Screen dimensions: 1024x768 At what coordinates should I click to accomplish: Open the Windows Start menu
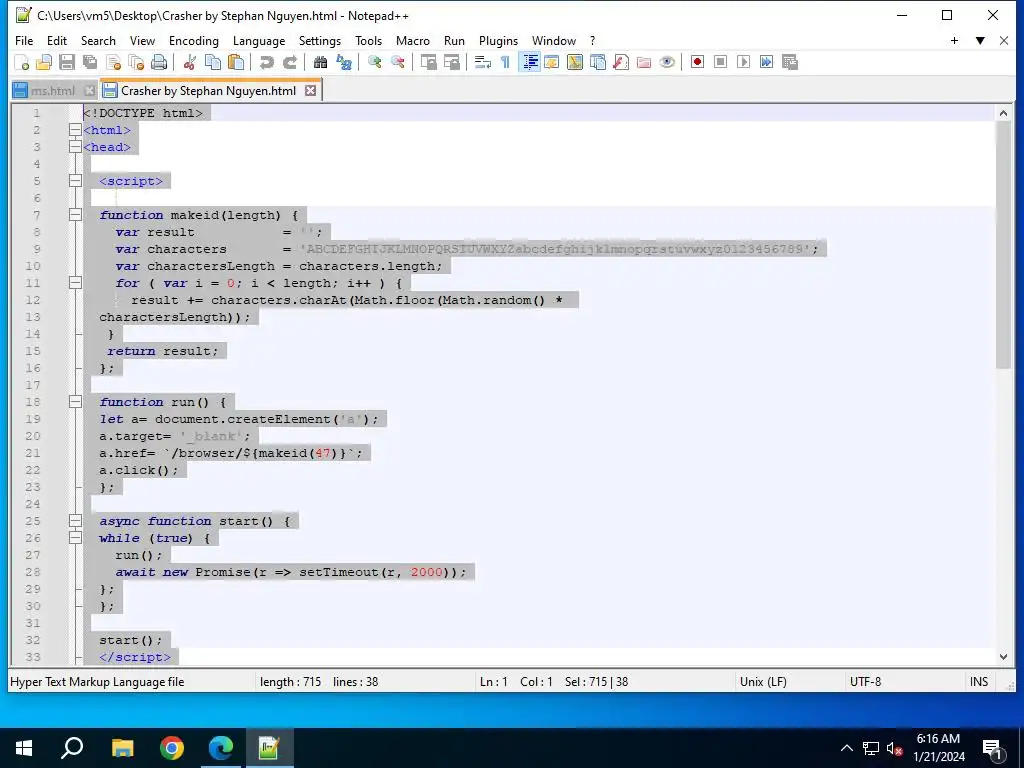(x=24, y=748)
